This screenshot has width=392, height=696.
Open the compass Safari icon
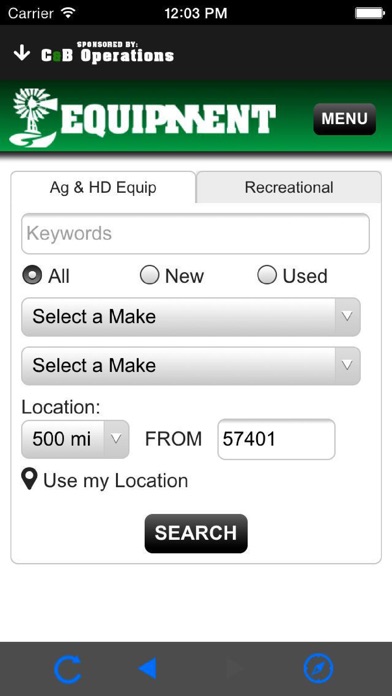(318, 668)
